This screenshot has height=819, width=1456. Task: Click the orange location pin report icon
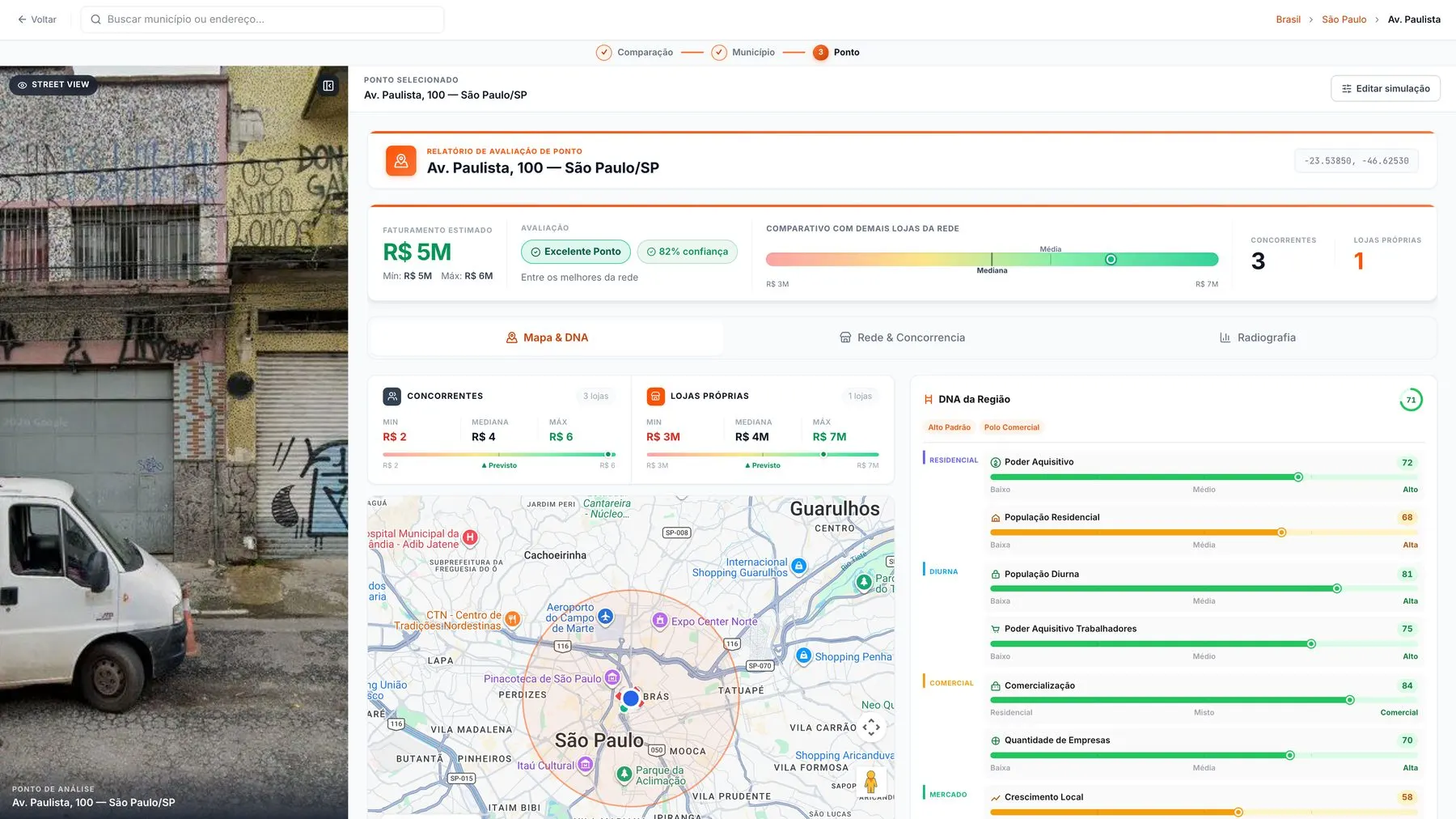click(401, 161)
